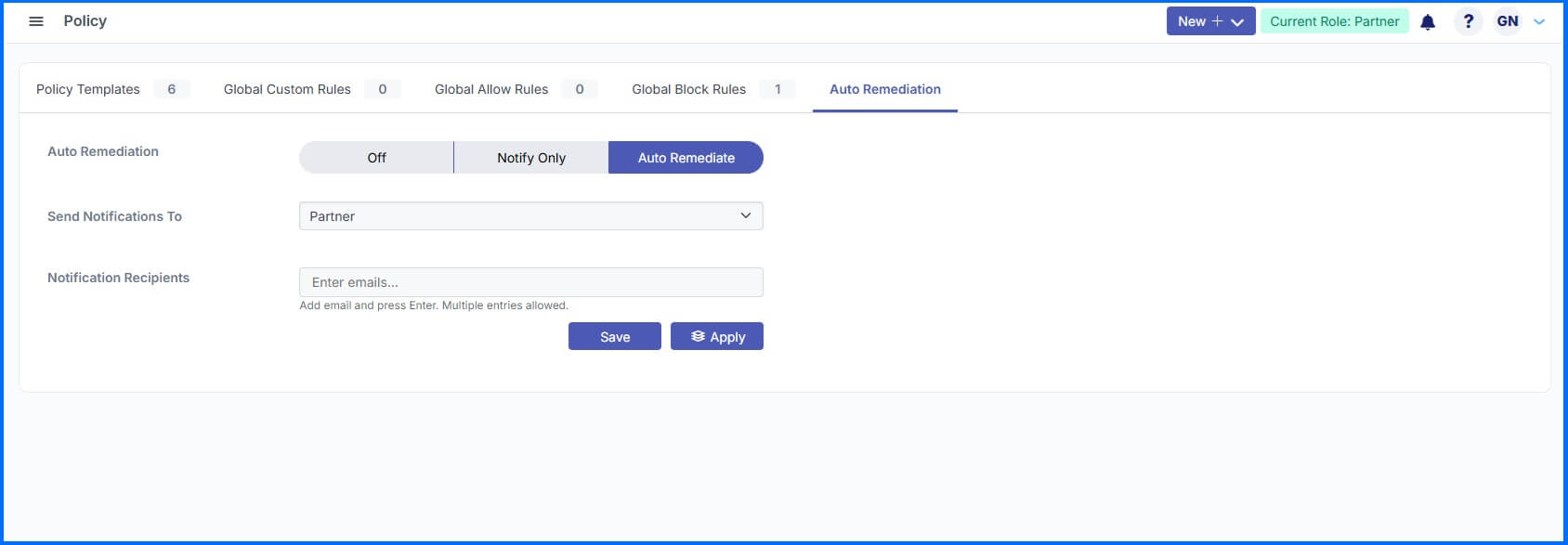Click the Save button
The width and height of the screenshot is (1568, 545).
click(x=615, y=336)
